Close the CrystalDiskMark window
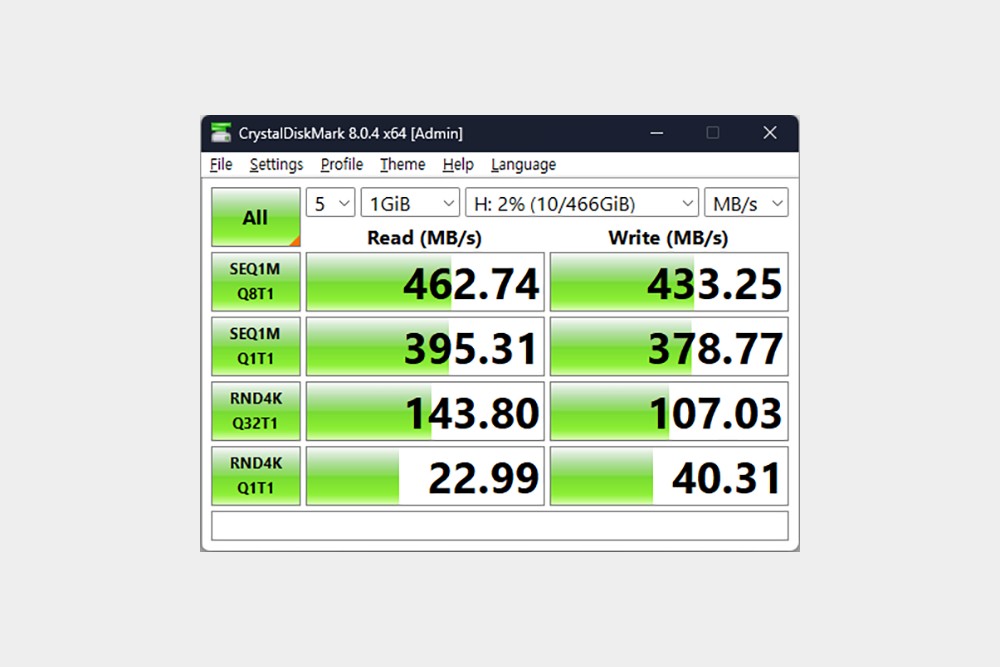1000x667 pixels. (x=770, y=133)
